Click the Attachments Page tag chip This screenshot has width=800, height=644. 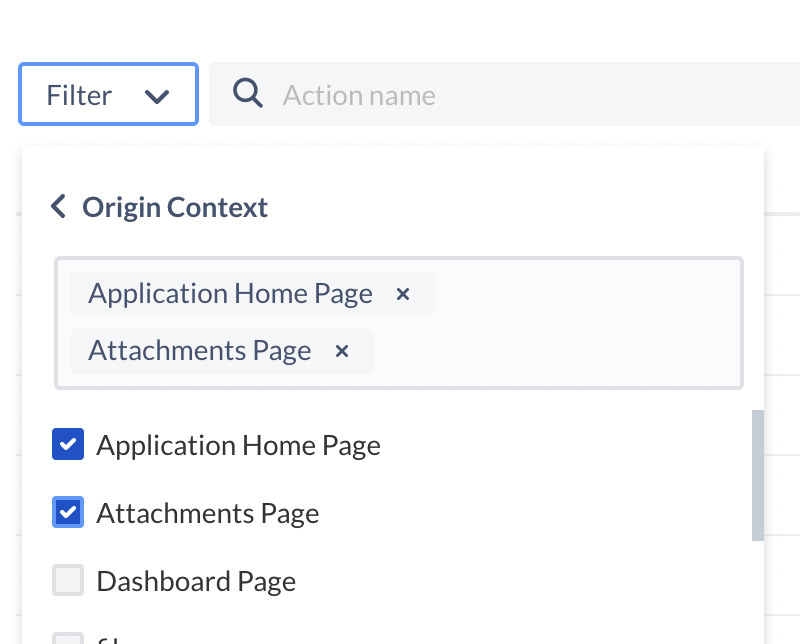(200, 351)
